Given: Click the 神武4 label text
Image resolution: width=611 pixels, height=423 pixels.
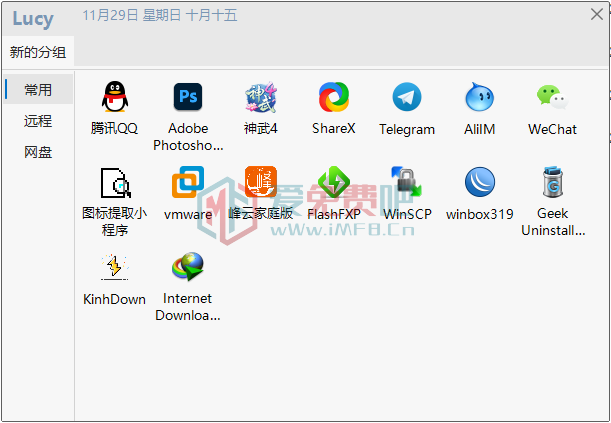Looking at the screenshot, I should coord(261,128).
